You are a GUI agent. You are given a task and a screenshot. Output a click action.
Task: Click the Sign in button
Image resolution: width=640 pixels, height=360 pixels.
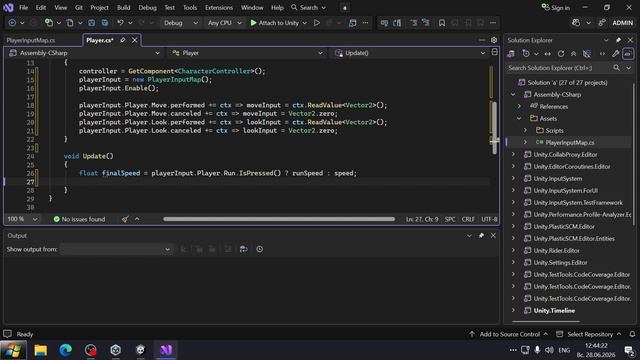click(x=556, y=7)
